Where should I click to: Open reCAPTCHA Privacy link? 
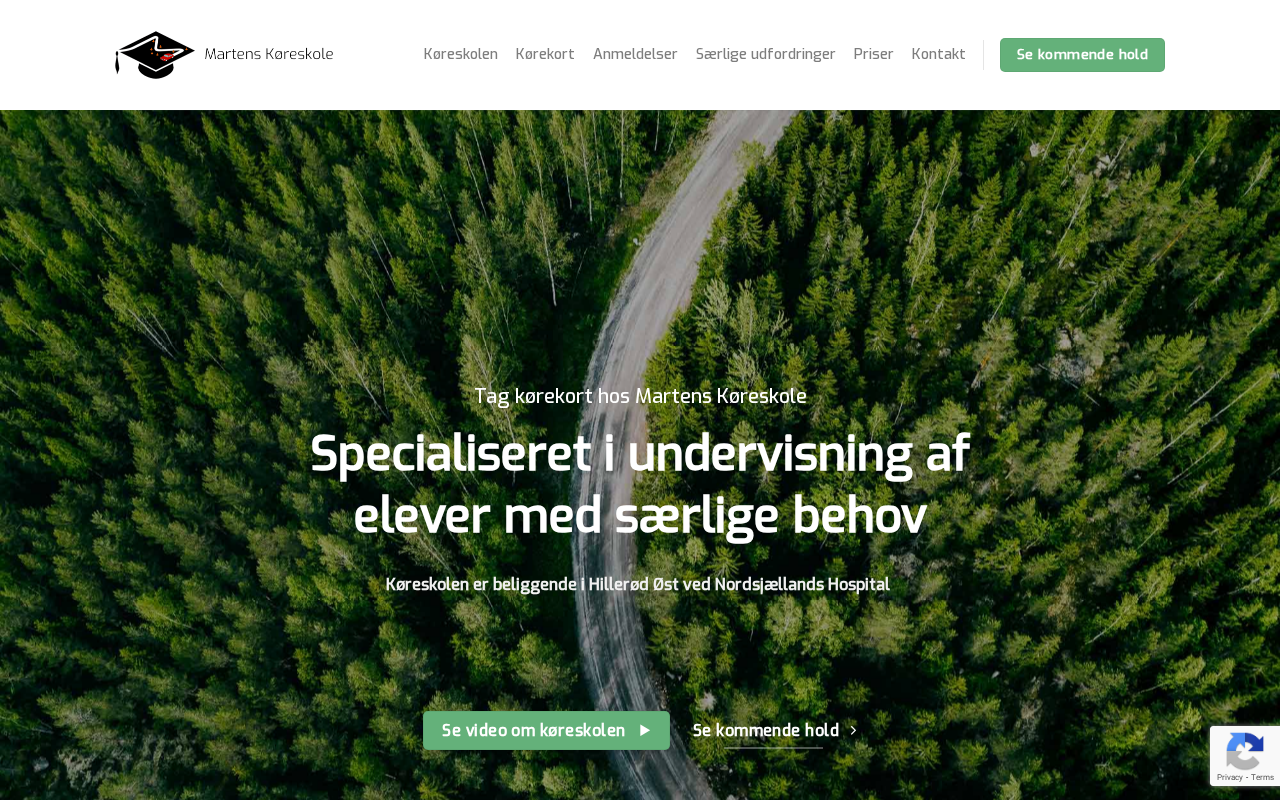(1229, 777)
